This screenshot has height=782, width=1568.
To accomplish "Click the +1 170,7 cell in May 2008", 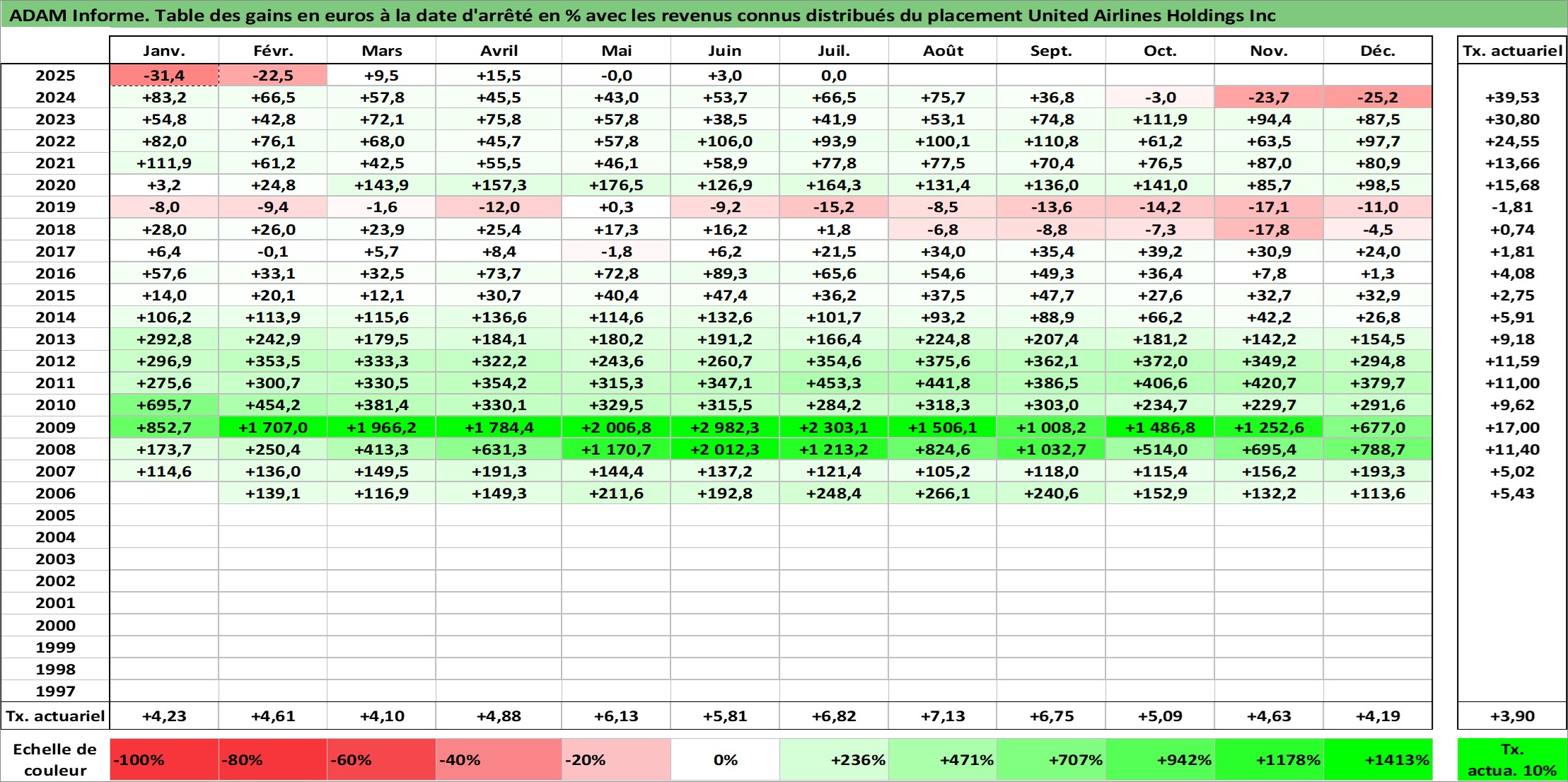I will [616, 449].
